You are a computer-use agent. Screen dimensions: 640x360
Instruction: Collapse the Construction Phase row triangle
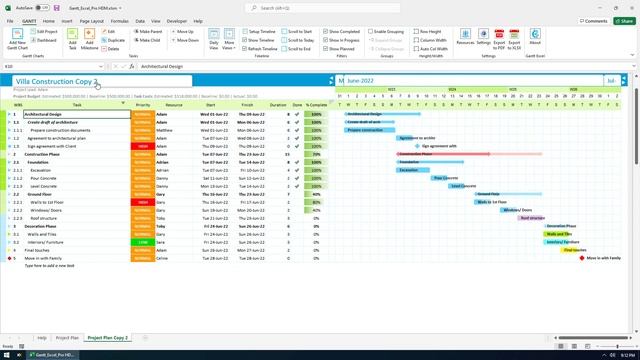click(x=9, y=154)
